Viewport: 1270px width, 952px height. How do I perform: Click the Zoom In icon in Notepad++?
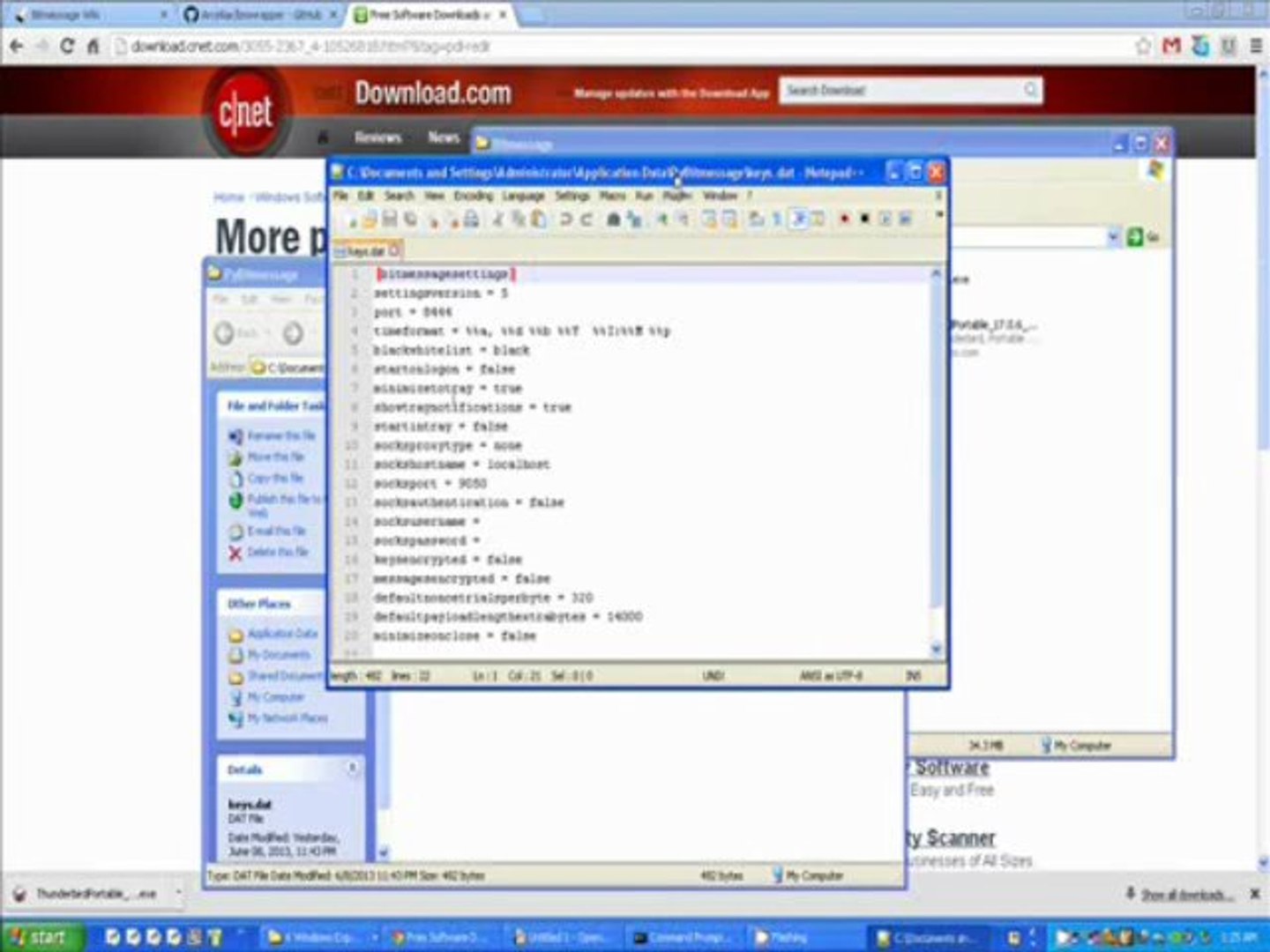click(x=661, y=219)
